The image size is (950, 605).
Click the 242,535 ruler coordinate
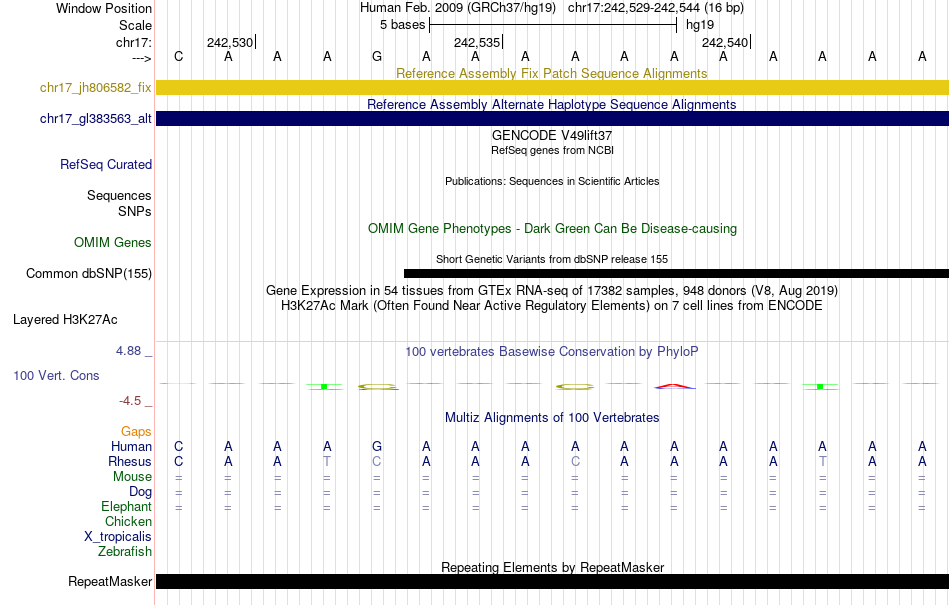point(477,42)
